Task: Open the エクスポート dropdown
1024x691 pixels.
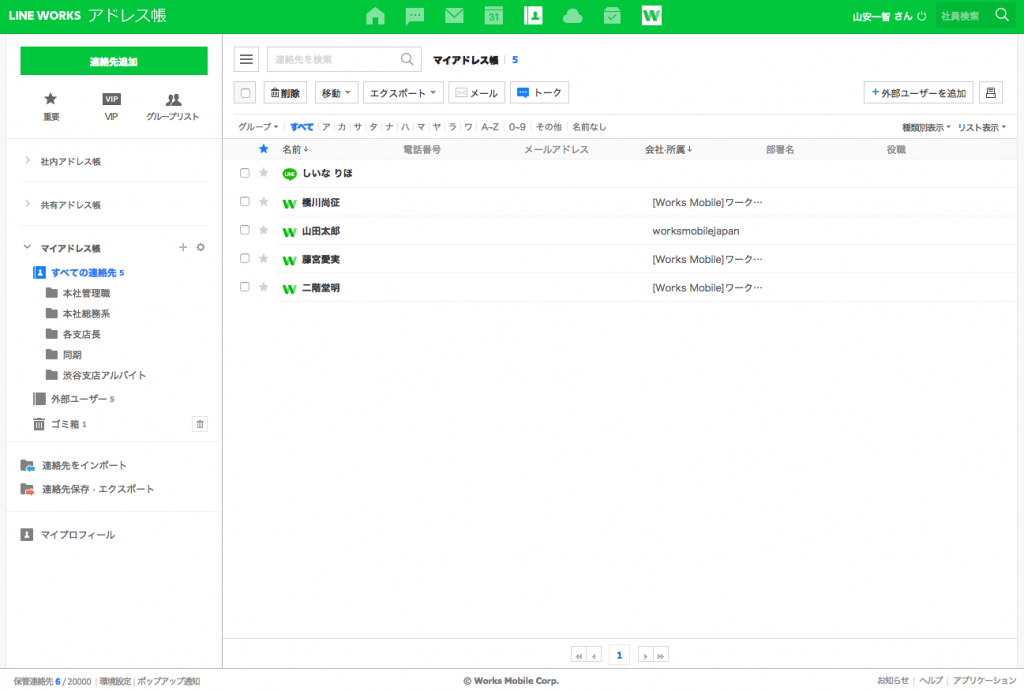Action: point(403,93)
